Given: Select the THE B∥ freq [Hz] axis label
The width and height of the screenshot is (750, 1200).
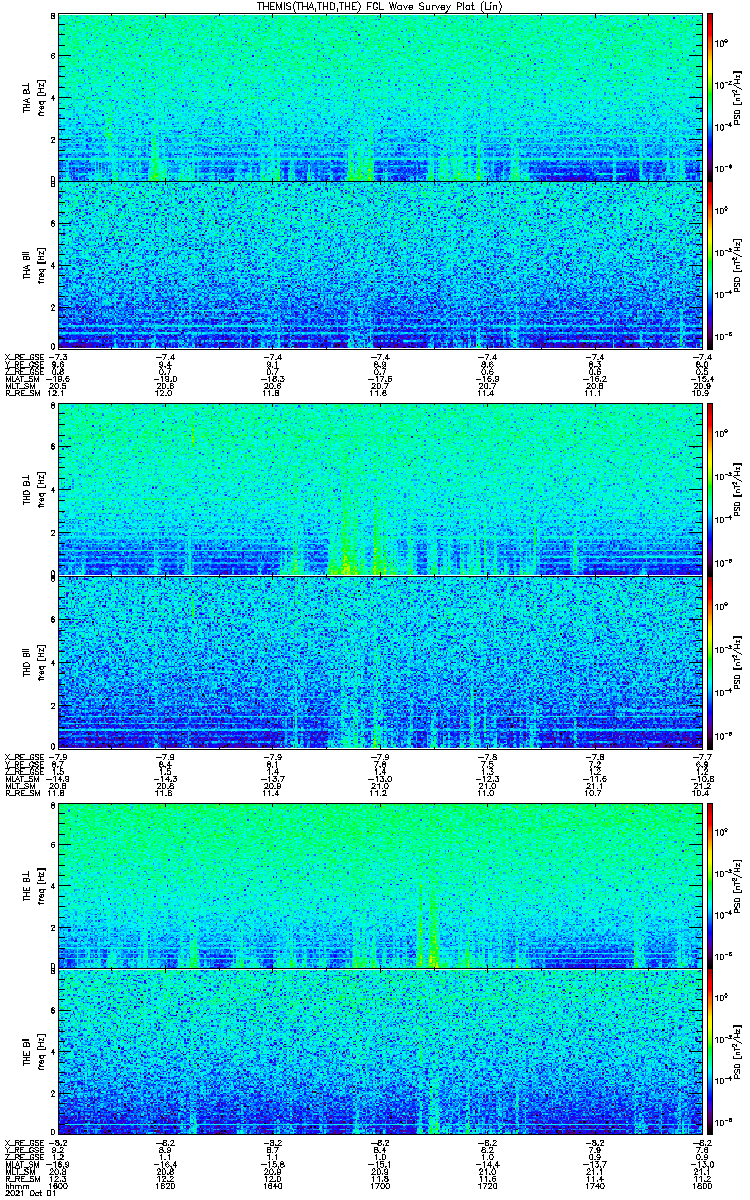Looking at the screenshot, I should (40, 1052).
